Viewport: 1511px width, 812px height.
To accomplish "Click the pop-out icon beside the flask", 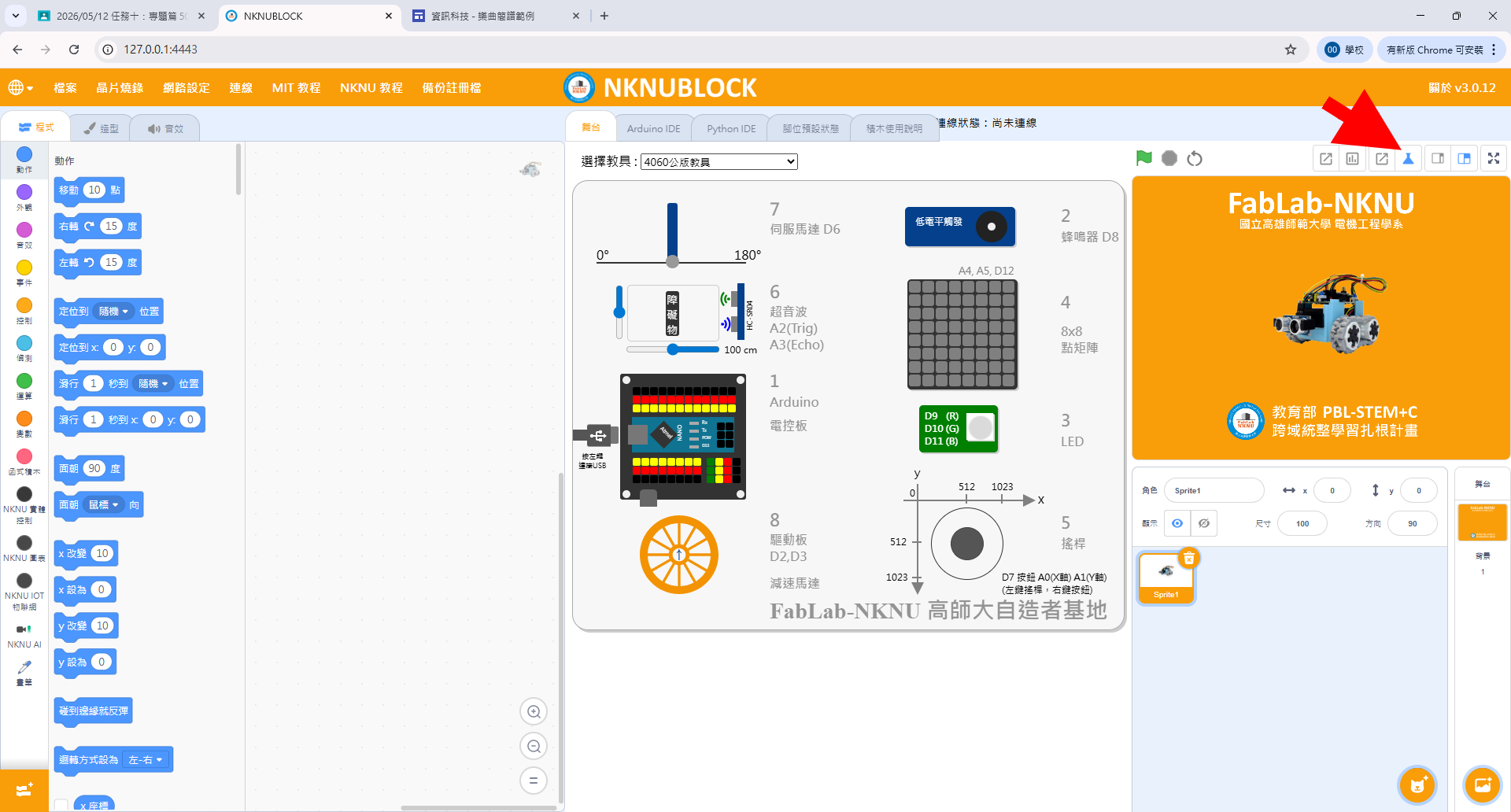I will point(1381,158).
